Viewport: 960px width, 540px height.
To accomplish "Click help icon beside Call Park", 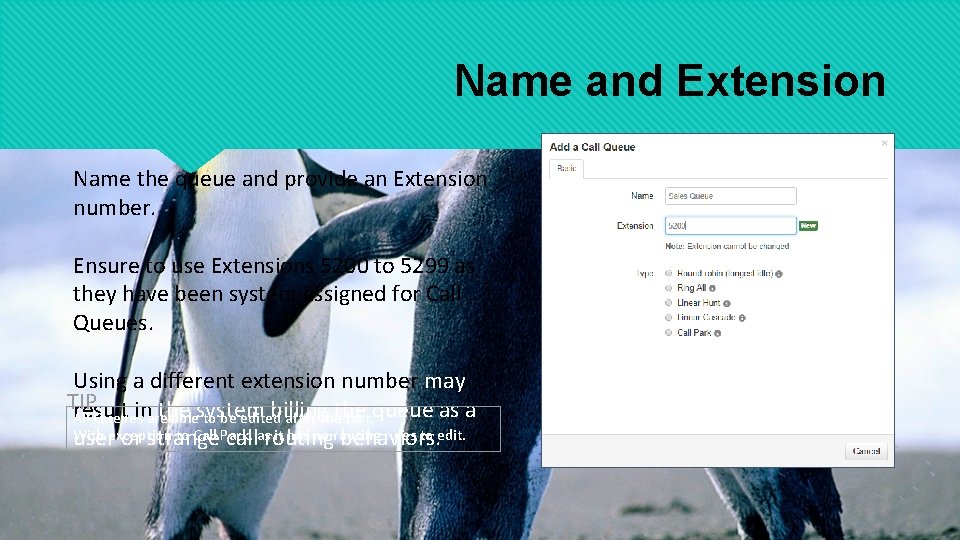I will pos(718,333).
